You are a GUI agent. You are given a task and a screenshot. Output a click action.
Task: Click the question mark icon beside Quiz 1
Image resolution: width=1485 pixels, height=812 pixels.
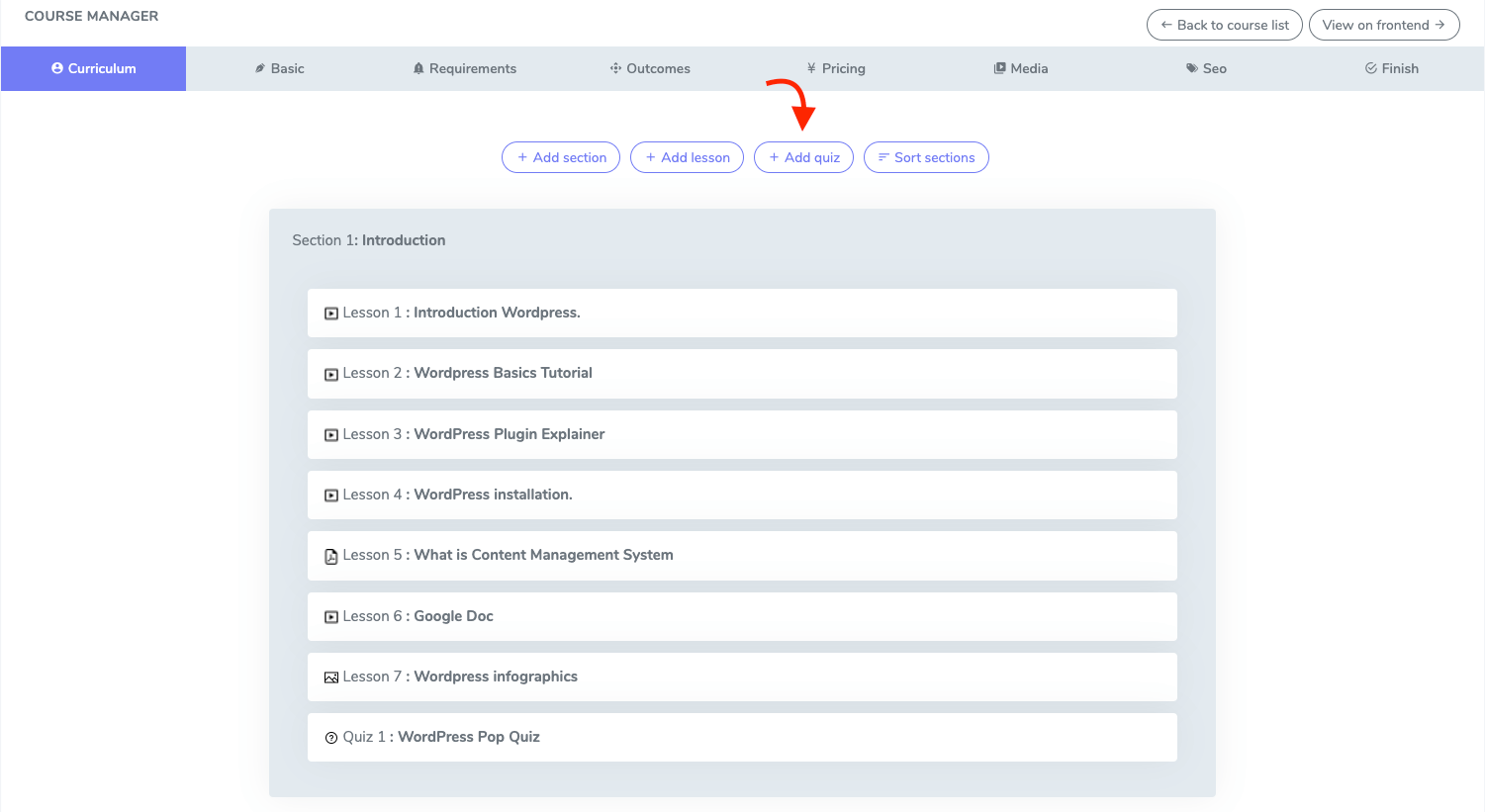point(330,737)
